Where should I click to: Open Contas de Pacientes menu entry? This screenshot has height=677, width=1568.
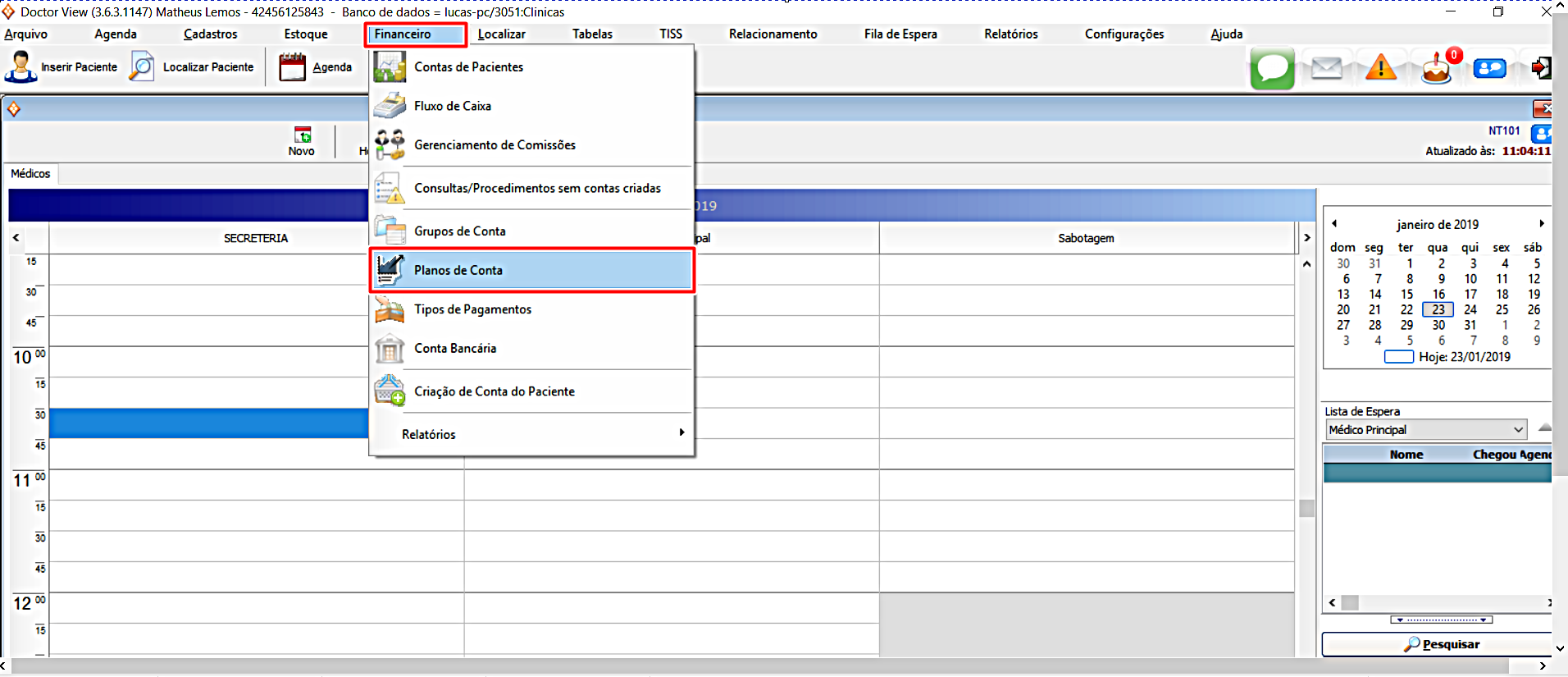(468, 67)
